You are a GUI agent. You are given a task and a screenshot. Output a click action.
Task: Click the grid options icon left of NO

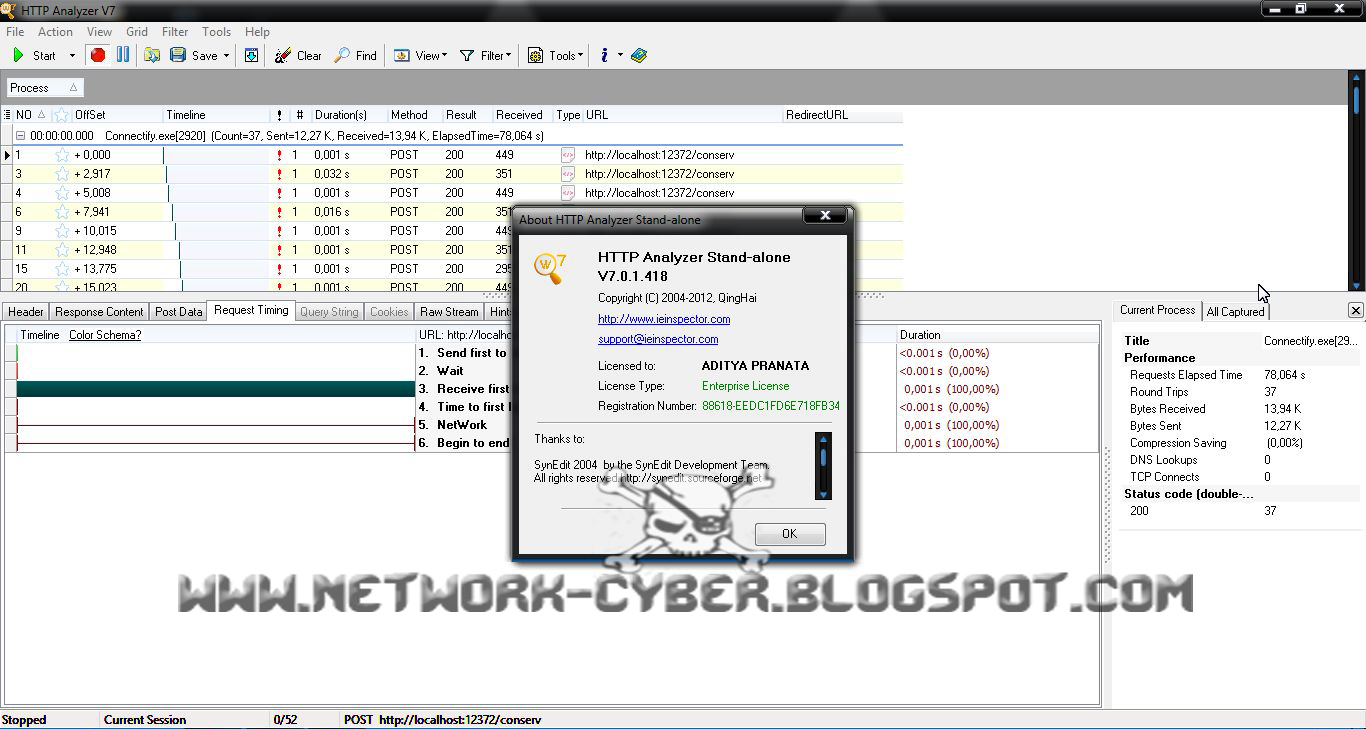click(x=7, y=115)
